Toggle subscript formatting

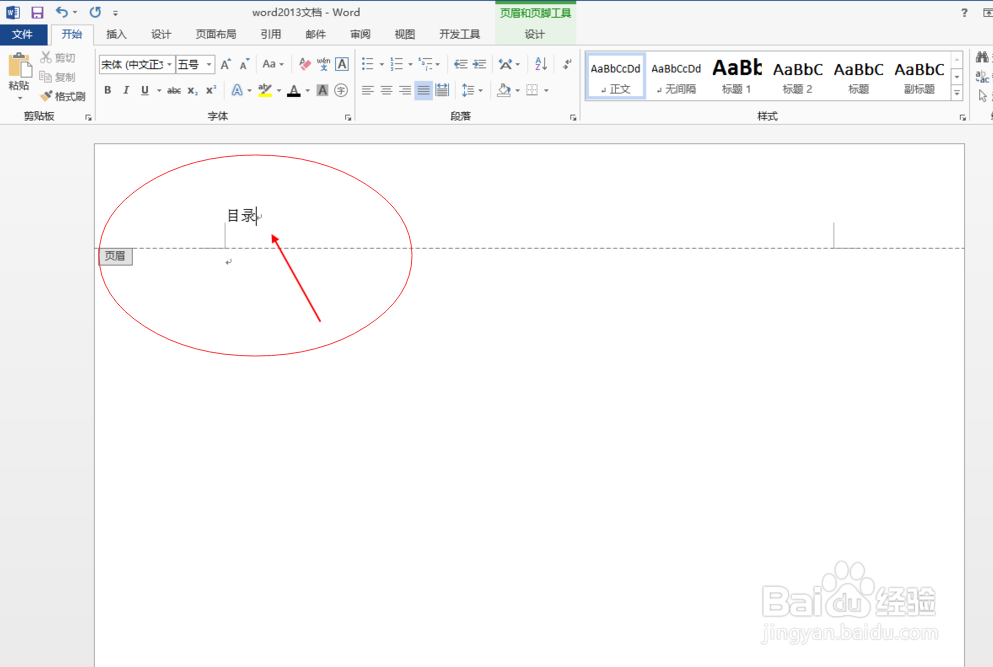coord(193,91)
